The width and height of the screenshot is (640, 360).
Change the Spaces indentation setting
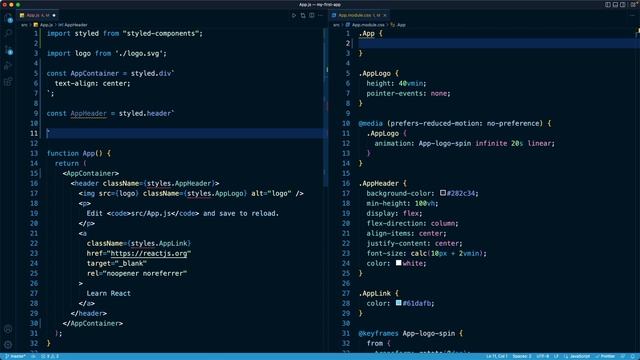point(522,356)
